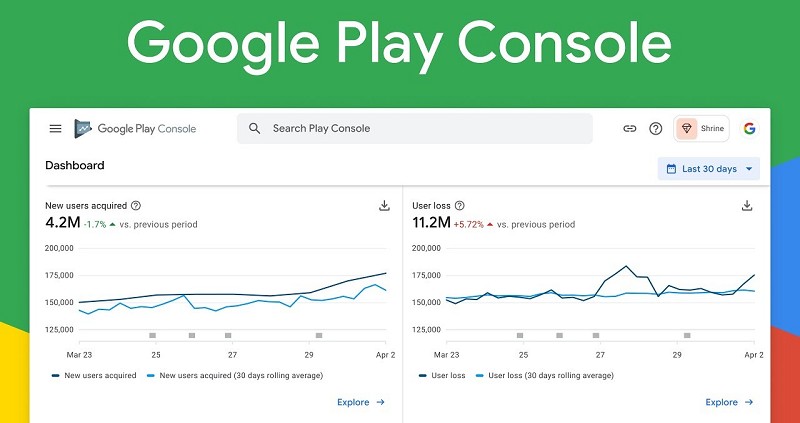Click the Google Play Console logo

pyautogui.click(x=135, y=128)
